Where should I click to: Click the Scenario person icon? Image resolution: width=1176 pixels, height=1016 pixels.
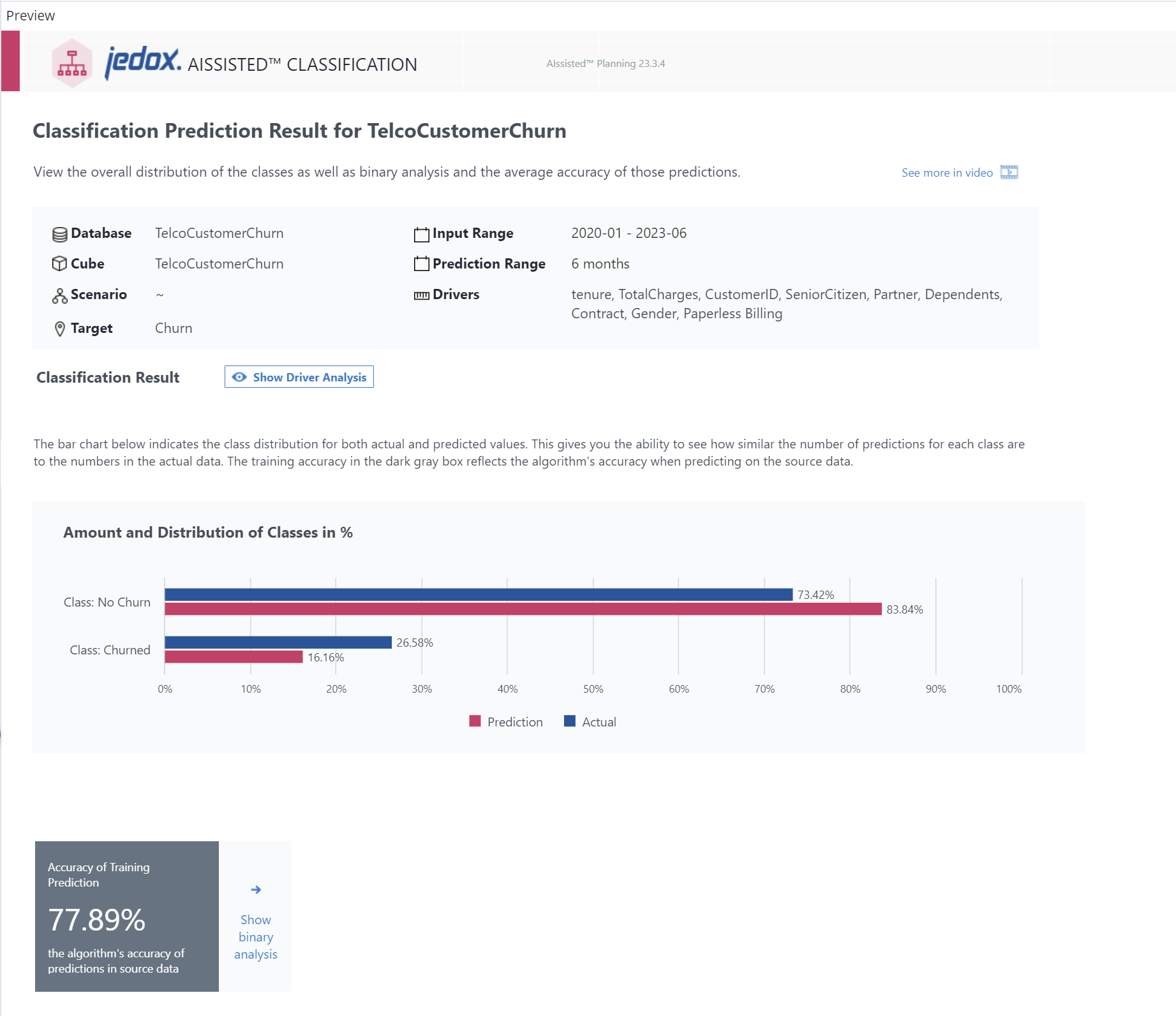coord(59,295)
